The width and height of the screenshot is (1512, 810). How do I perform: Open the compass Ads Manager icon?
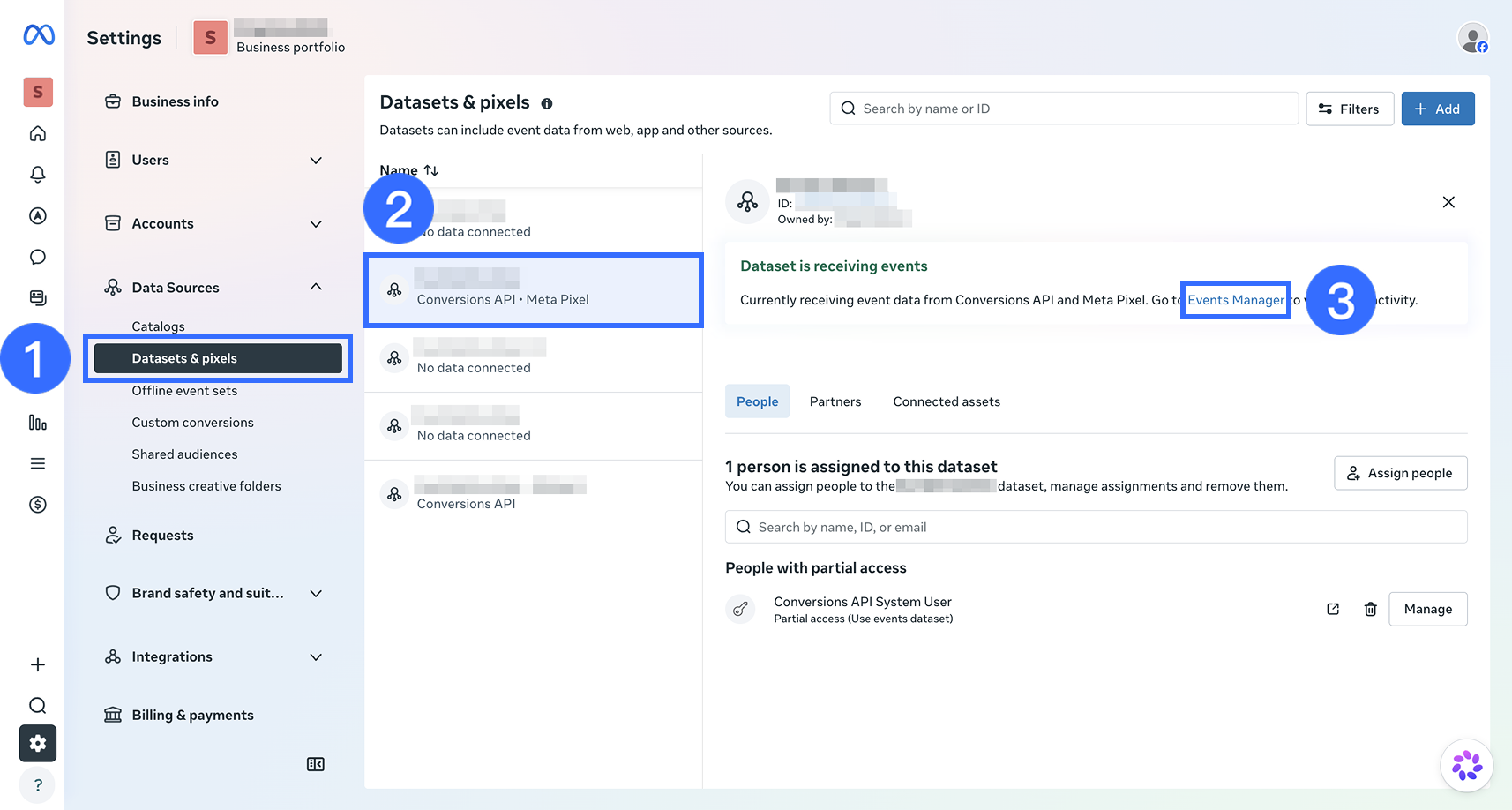click(x=38, y=215)
